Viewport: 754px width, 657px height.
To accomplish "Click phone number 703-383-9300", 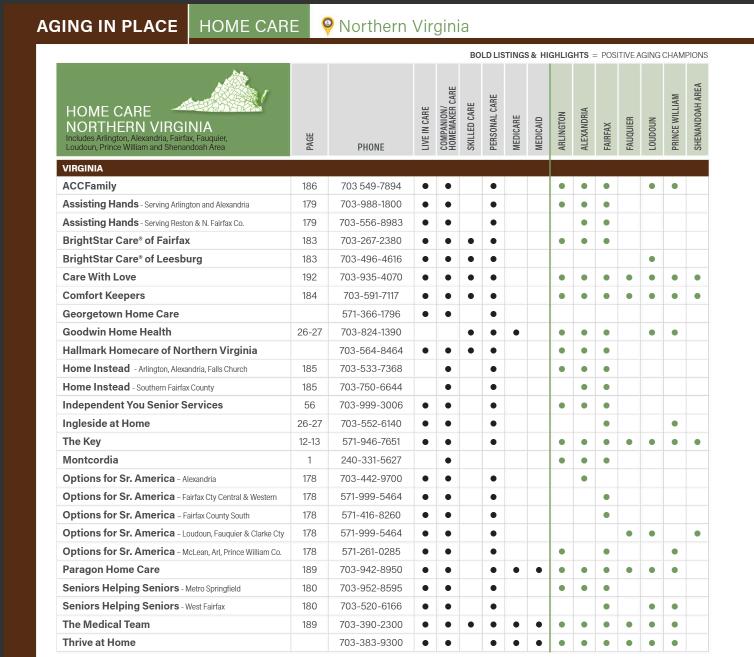I will pyautogui.click(x=371, y=643).
